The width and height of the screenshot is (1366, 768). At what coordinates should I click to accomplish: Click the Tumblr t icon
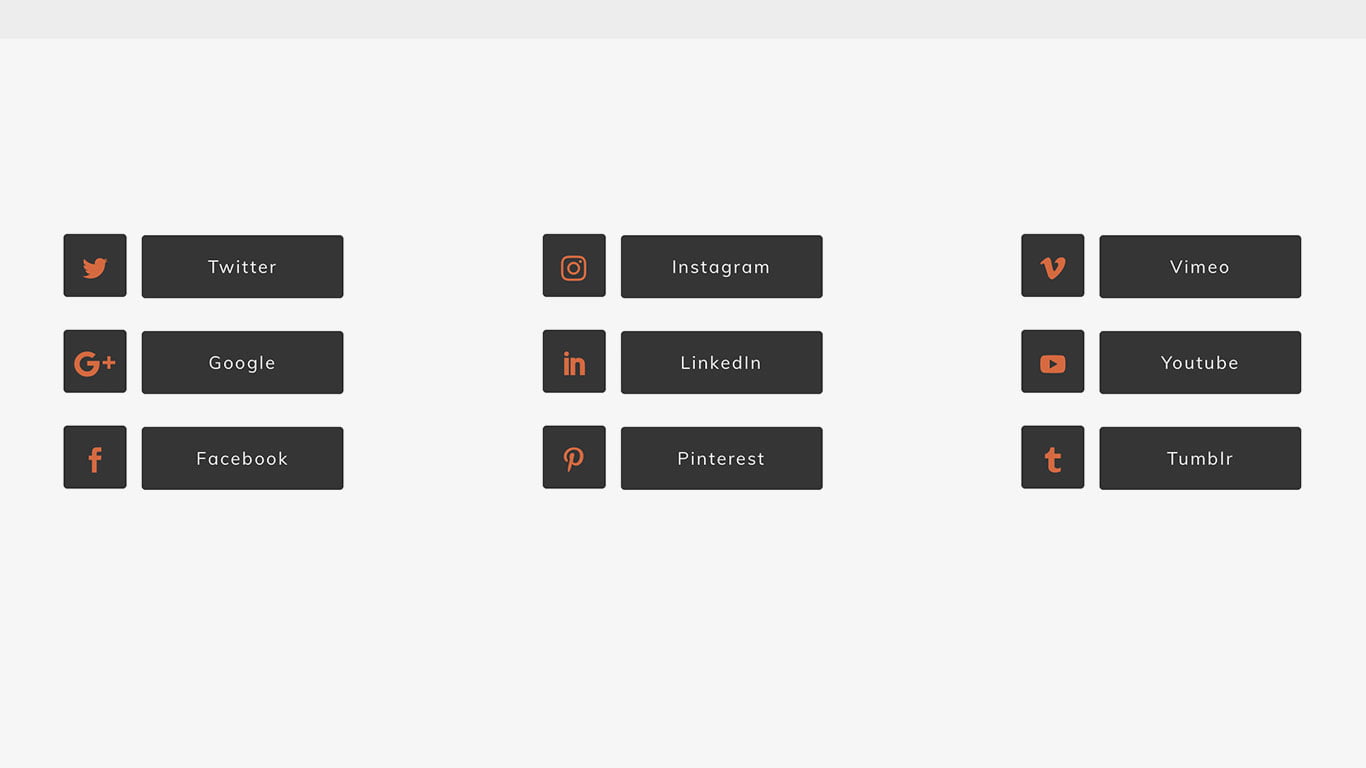click(x=1053, y=459)
